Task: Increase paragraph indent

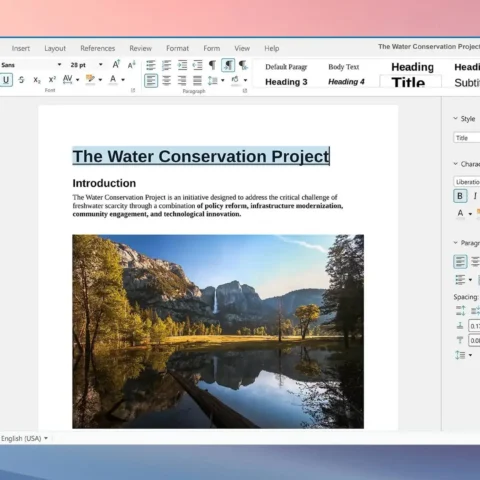Action: 182,65
